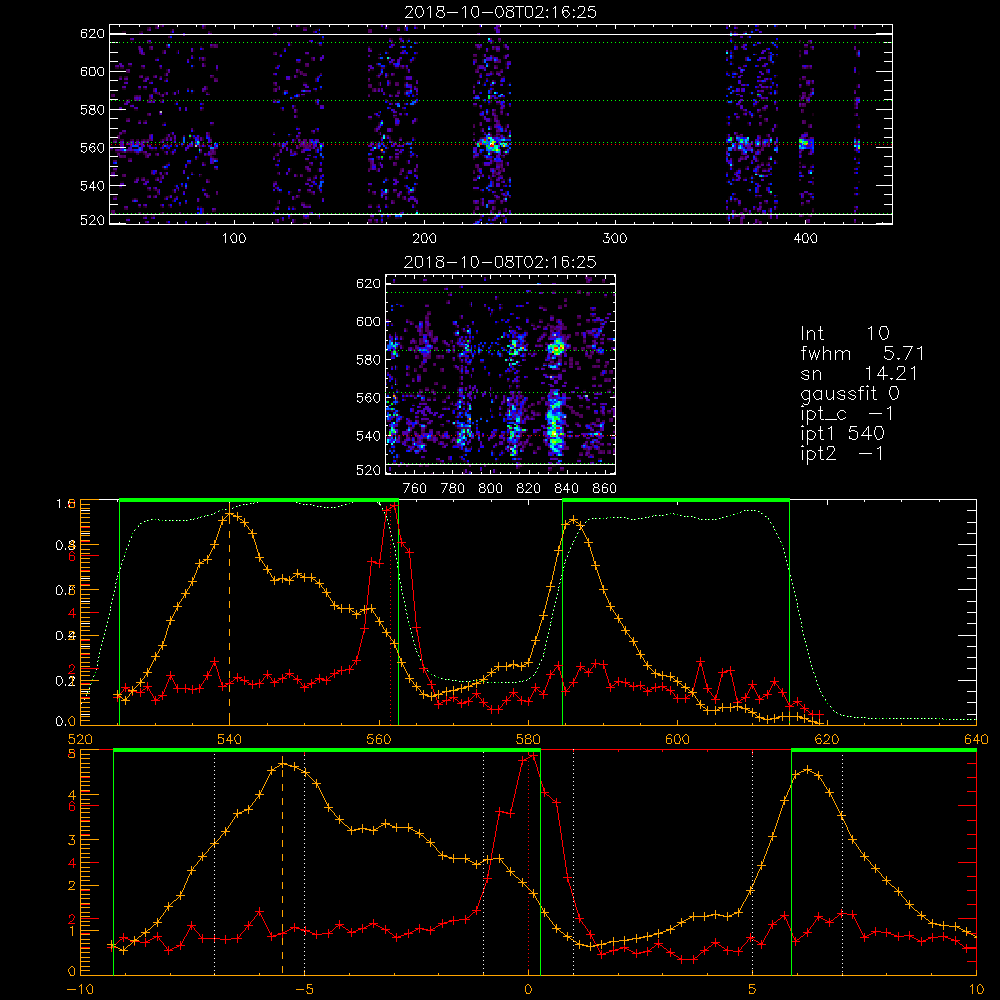Click the orange peak near 6 in bottom plot
This screenshot has height=1000, width=1000.
click(x=807, y=770)
